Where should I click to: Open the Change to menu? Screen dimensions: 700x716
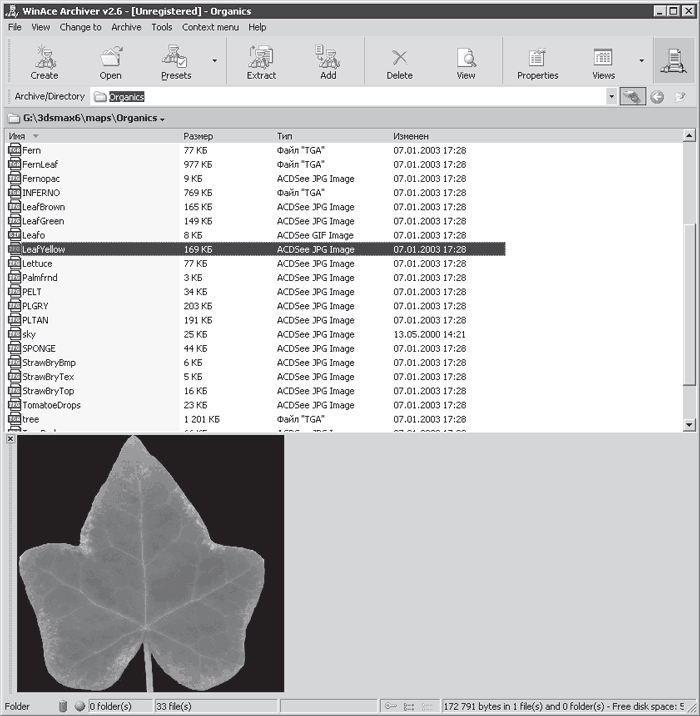pos(80,27)
